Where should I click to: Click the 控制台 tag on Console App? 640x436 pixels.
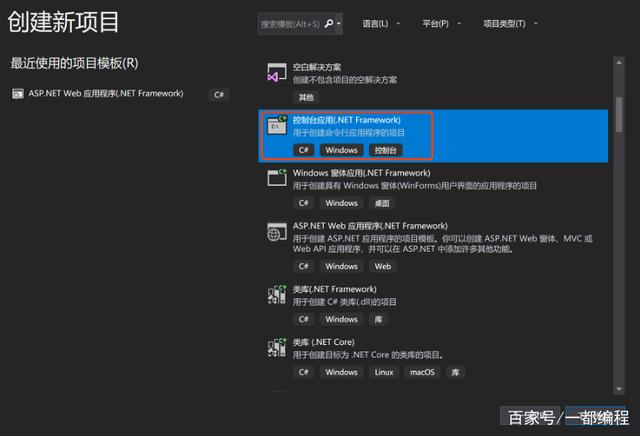385,150
